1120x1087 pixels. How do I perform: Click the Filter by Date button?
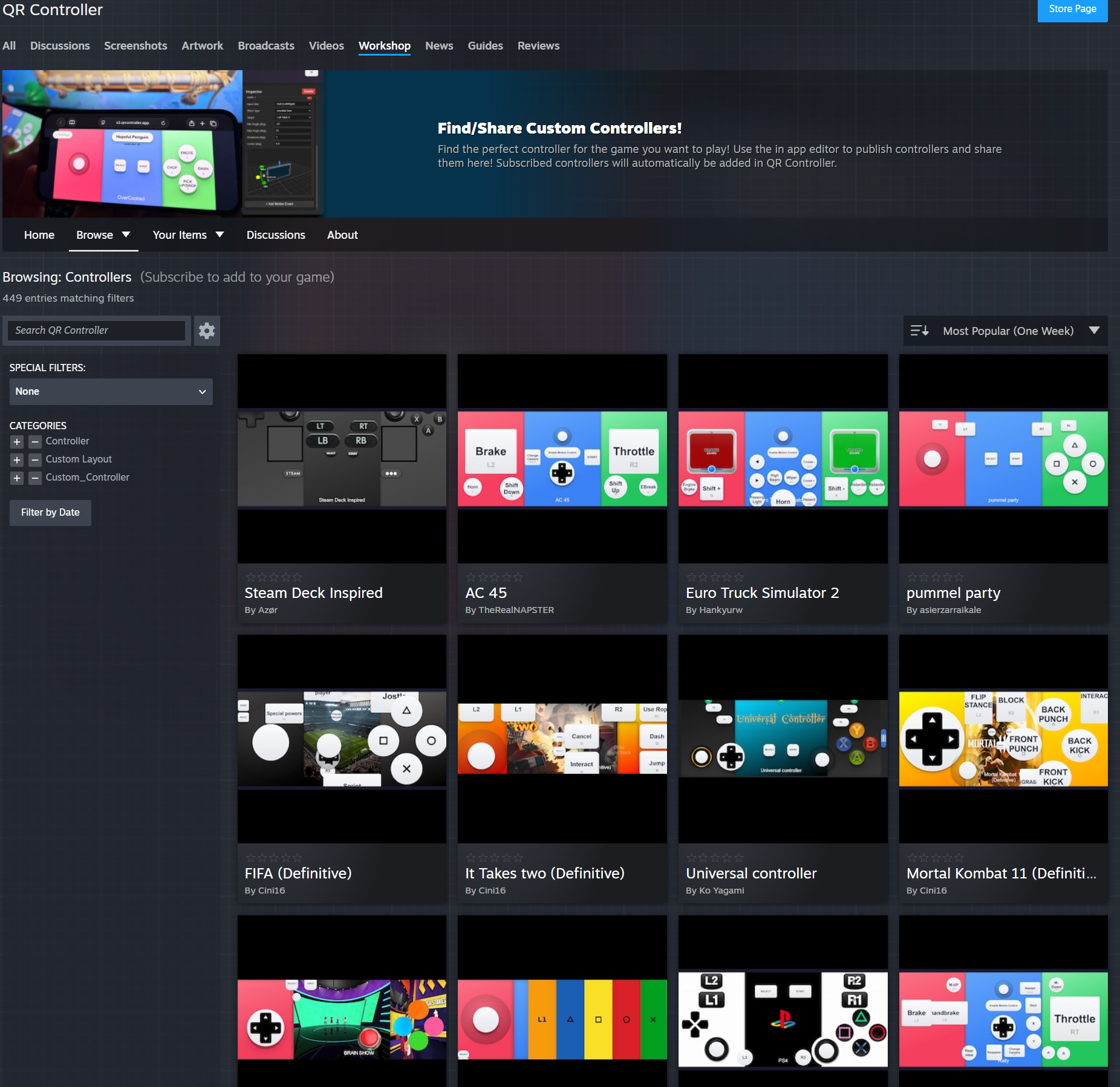point(50,513)
